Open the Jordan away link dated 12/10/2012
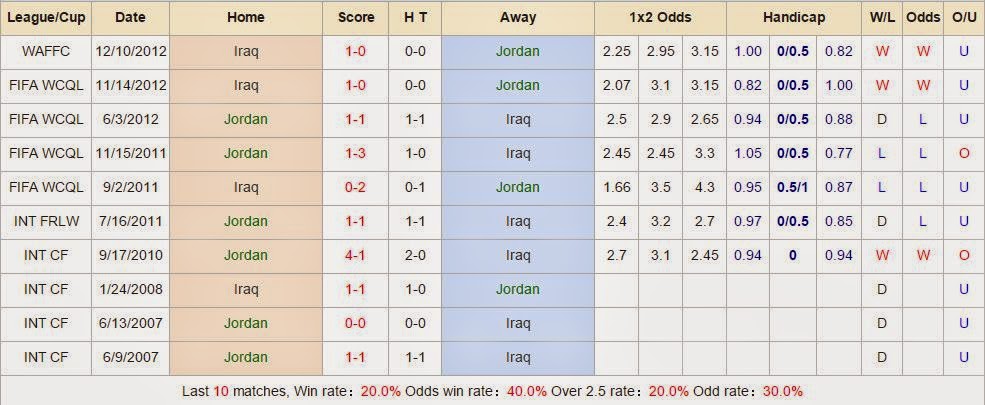This screenshot has height=405, width=985. coord(518,51)
